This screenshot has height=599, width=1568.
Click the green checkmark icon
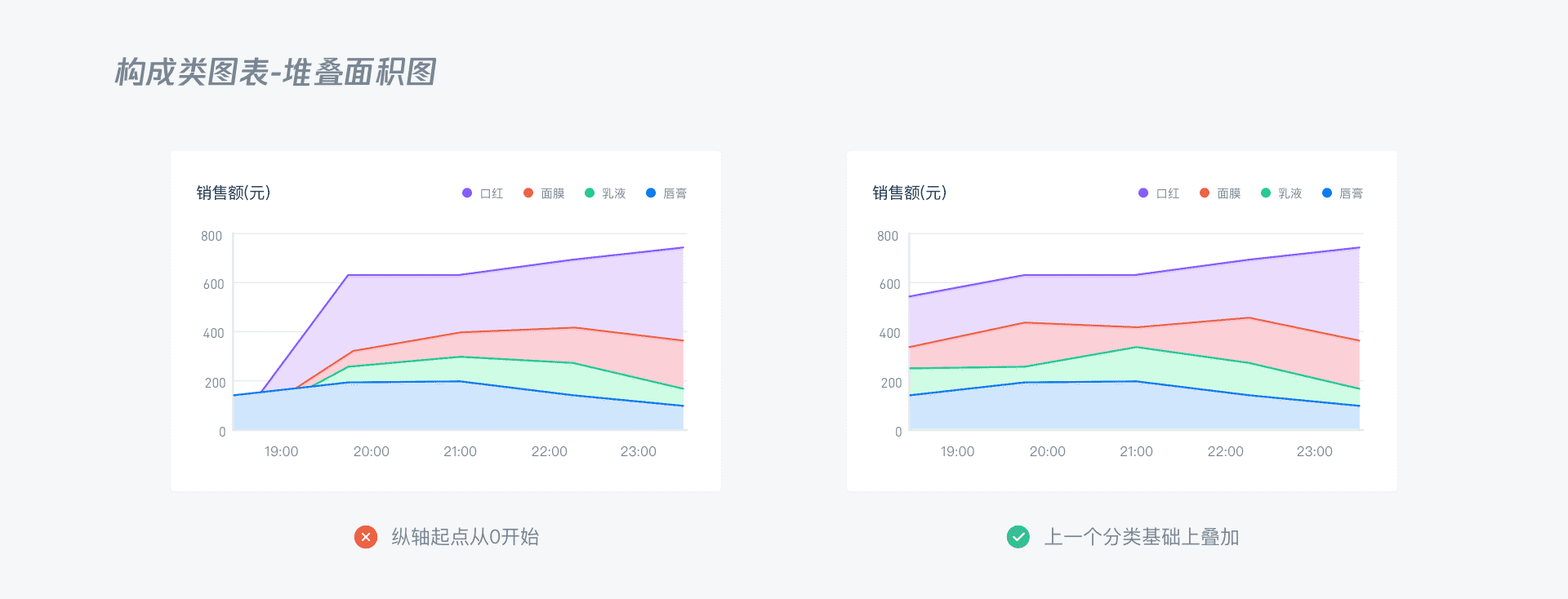[x=1018, y=537]
